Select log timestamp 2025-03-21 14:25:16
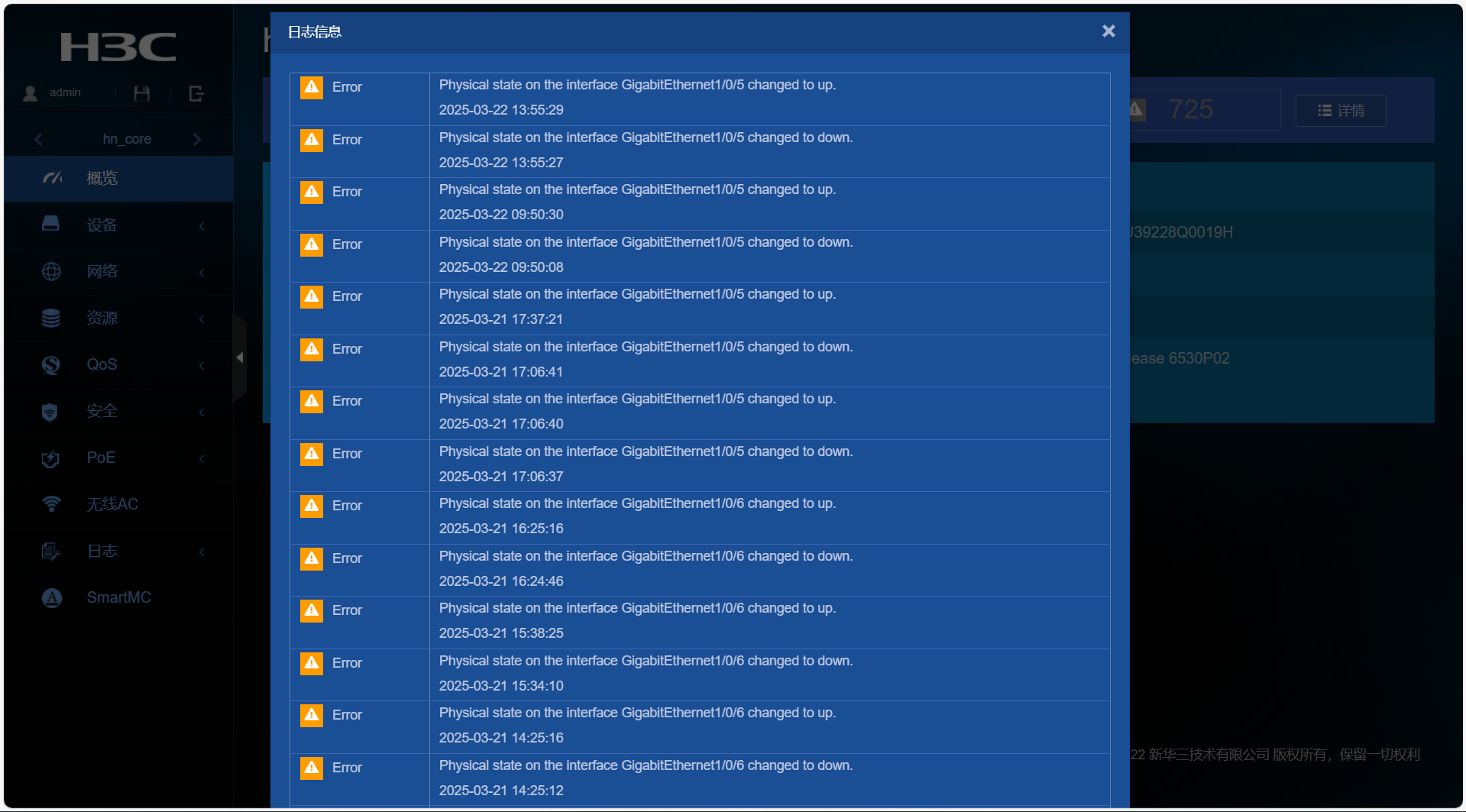Screen dimensions: 1466x812 [x=501, y=738]
